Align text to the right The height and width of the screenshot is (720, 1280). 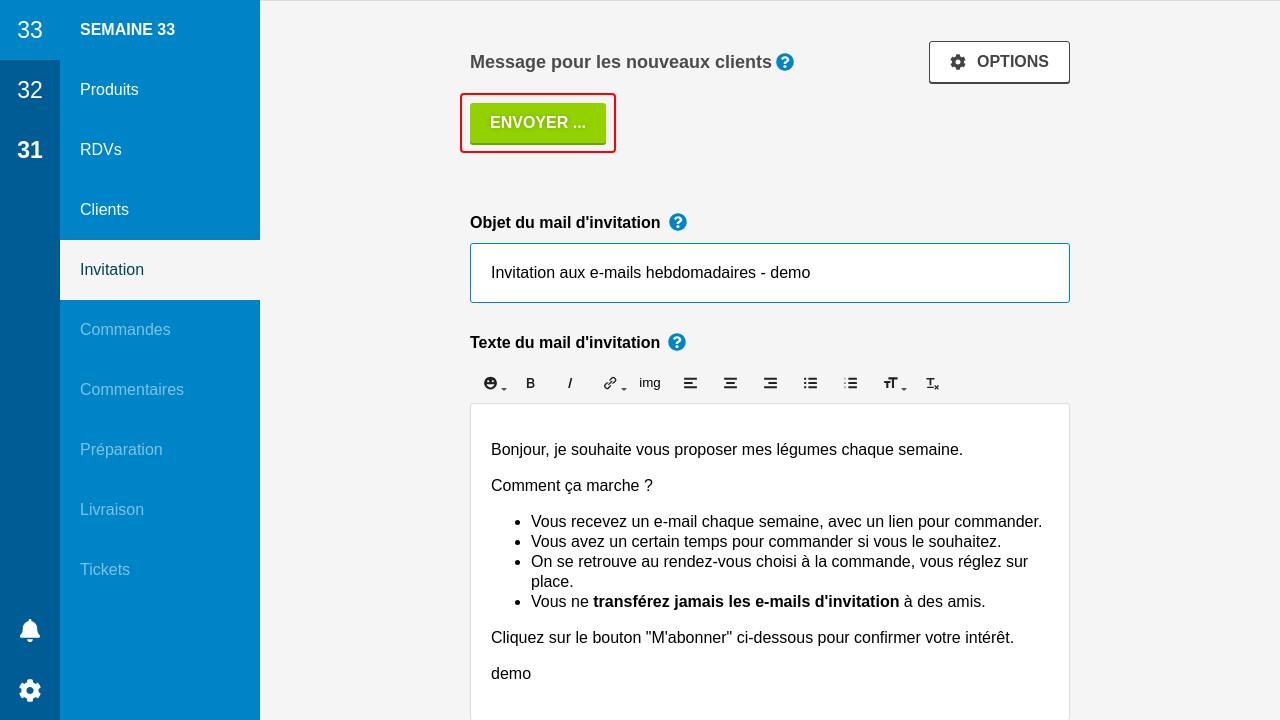770,383
